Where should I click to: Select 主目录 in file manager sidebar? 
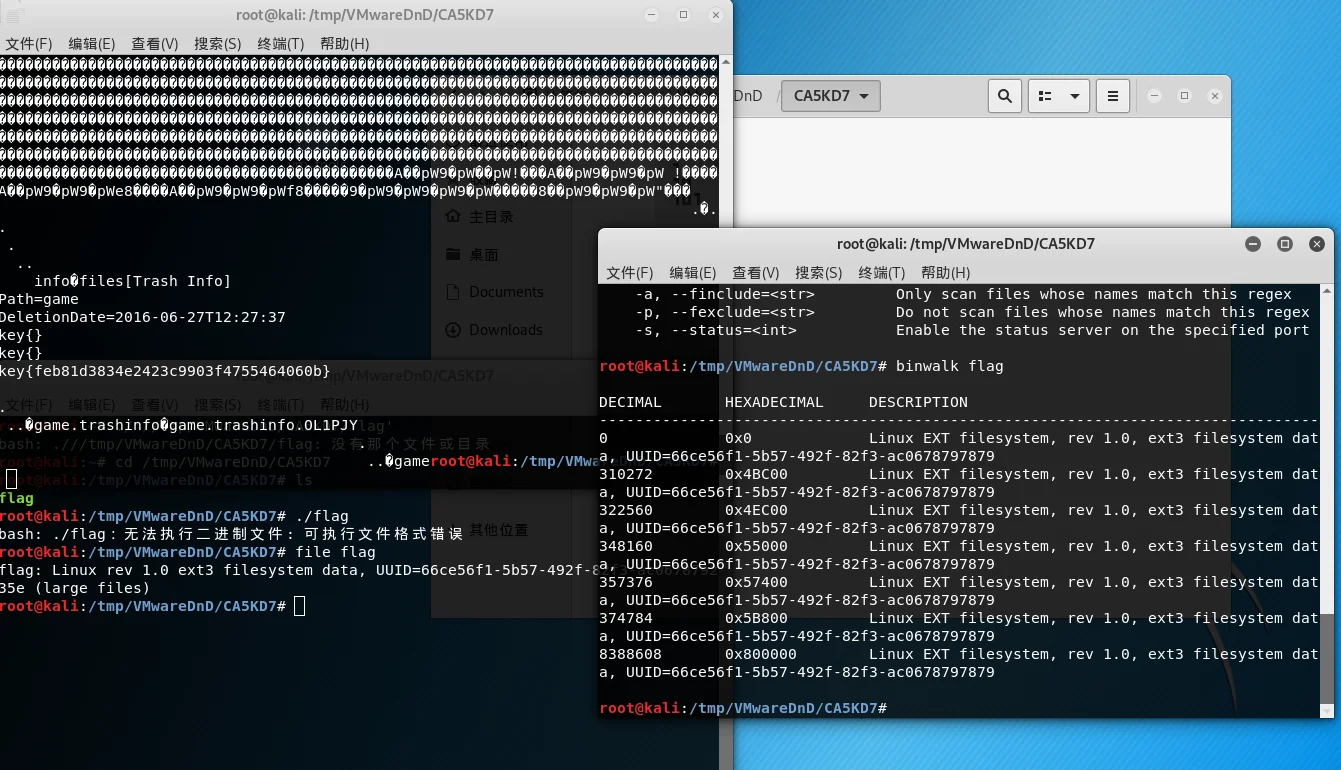[x=492, y=217]
